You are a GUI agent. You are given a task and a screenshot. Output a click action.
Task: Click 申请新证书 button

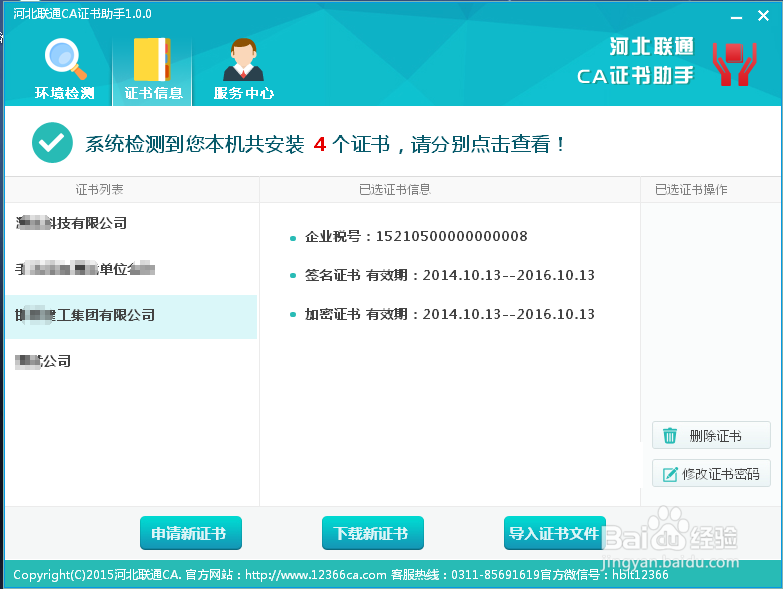click(x=191, y=533)
